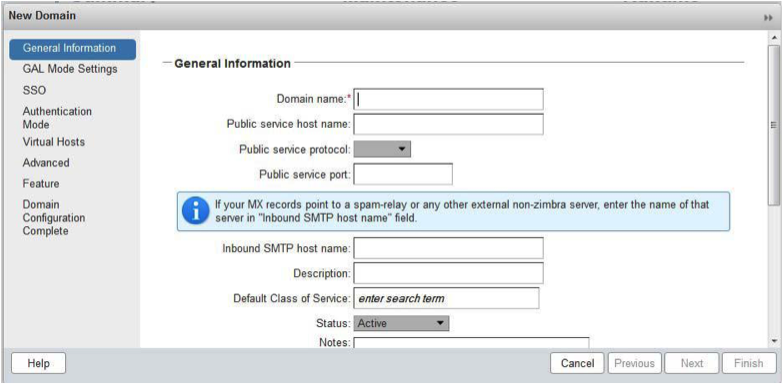Click the Previous button
The width and height of the screenshot is (782, 384).
click(x=634, y=364)
